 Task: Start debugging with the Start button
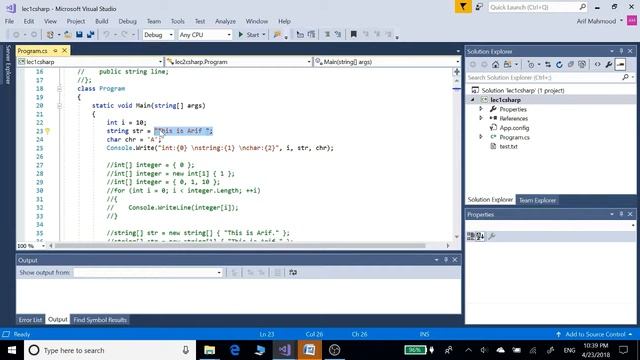[x=249, y=35]
